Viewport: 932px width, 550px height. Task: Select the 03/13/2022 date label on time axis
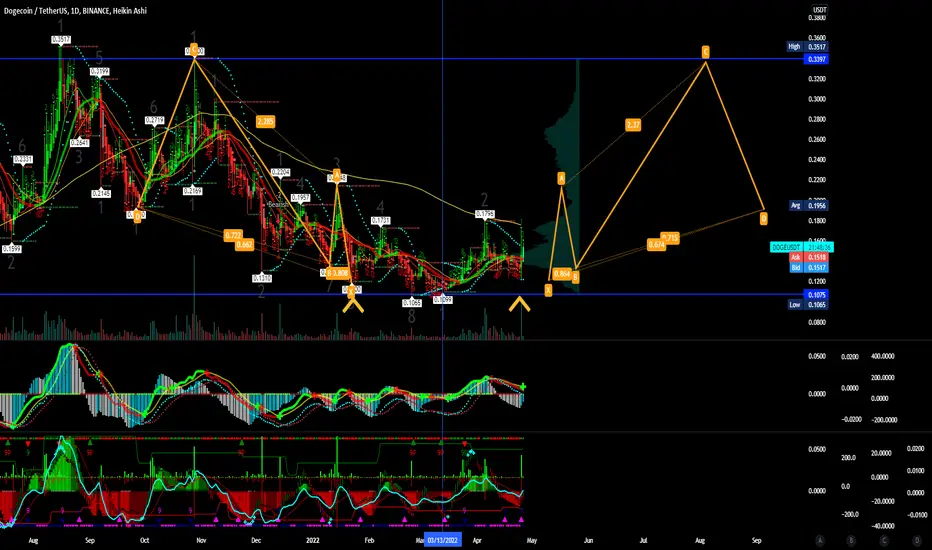442,540
